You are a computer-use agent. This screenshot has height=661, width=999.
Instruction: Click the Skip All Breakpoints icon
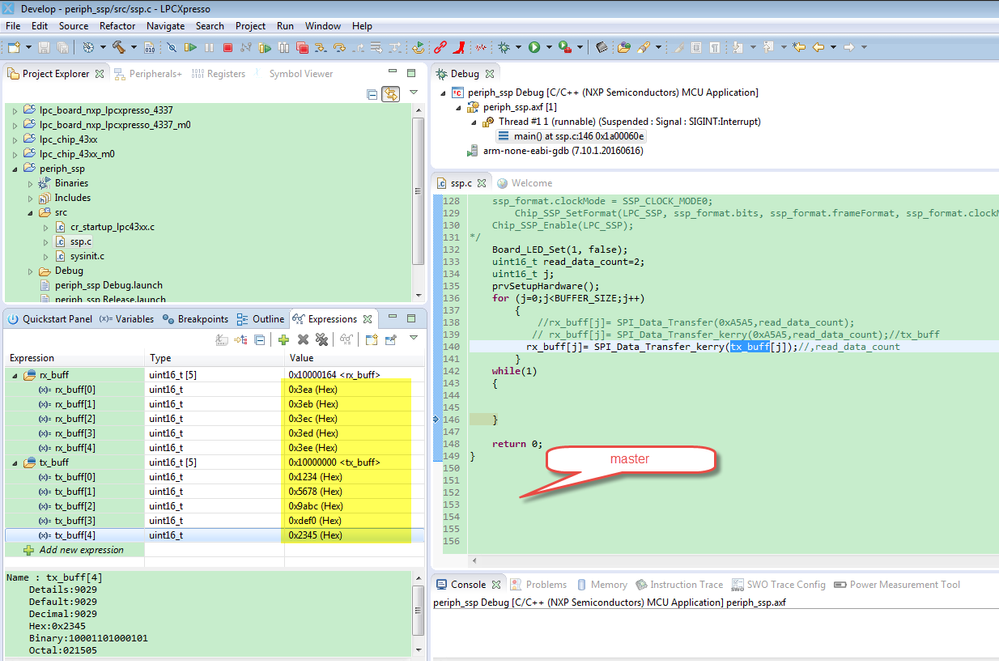[171, 47]
